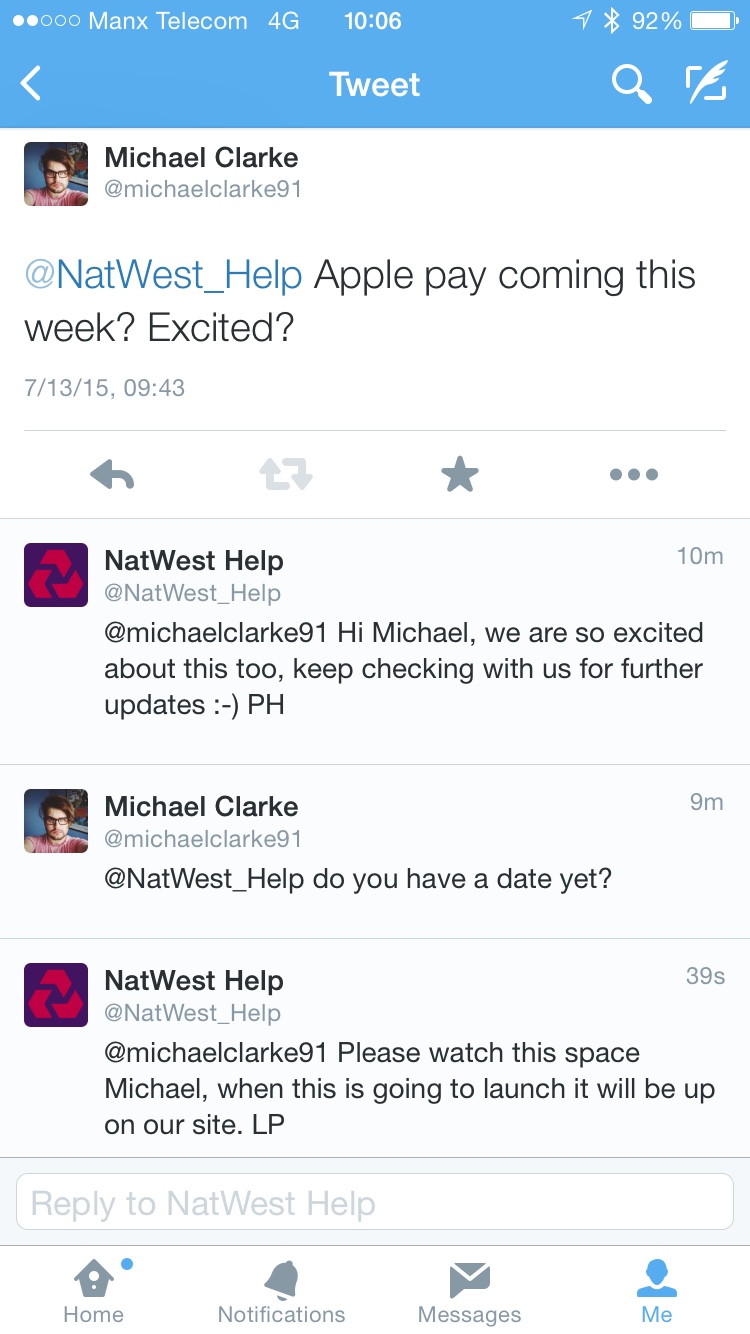
Task: Open search with magnifying glass icon
Action: coord(631,85)
